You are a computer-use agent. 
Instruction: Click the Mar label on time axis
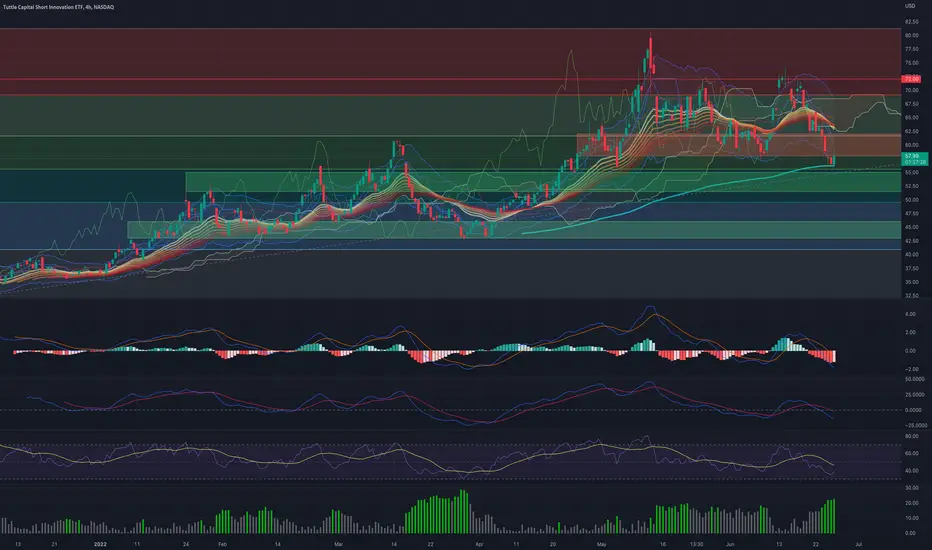point(338,544)
